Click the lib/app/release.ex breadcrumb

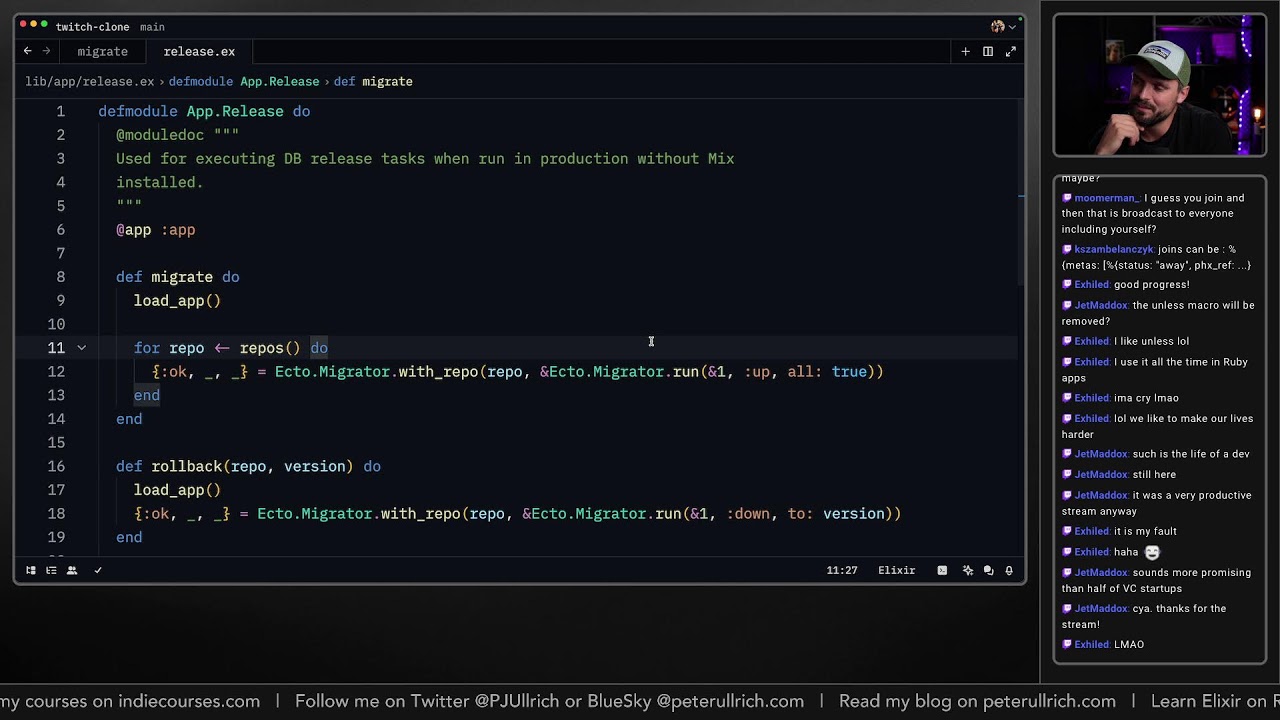tap(90, 81)
